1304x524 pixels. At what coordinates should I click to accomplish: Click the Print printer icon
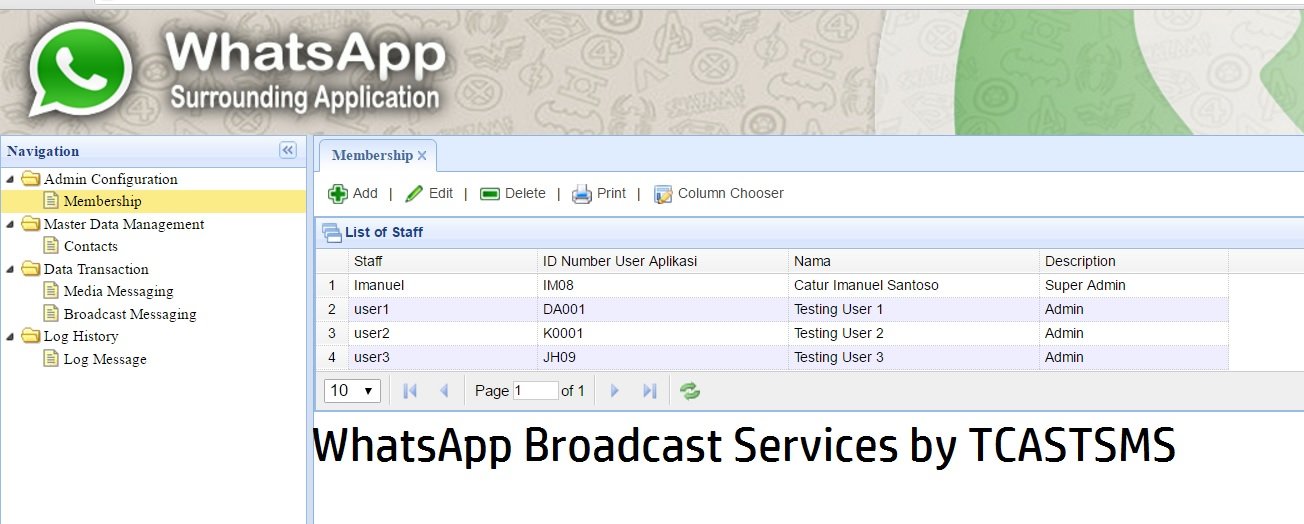click(582, 194)
